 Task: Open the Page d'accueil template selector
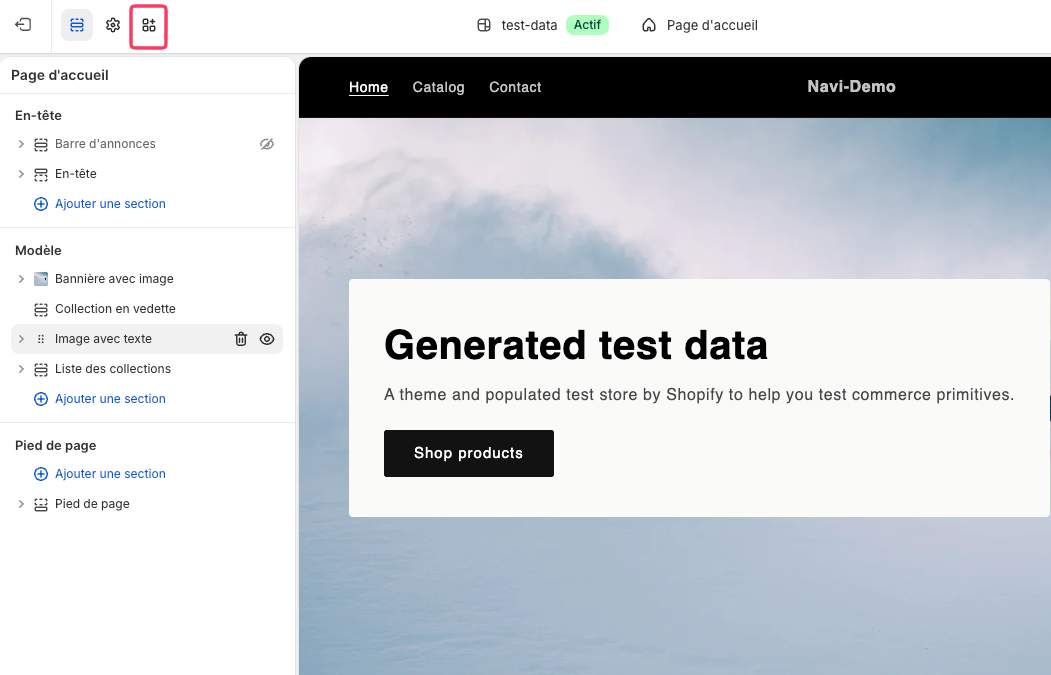700,25
